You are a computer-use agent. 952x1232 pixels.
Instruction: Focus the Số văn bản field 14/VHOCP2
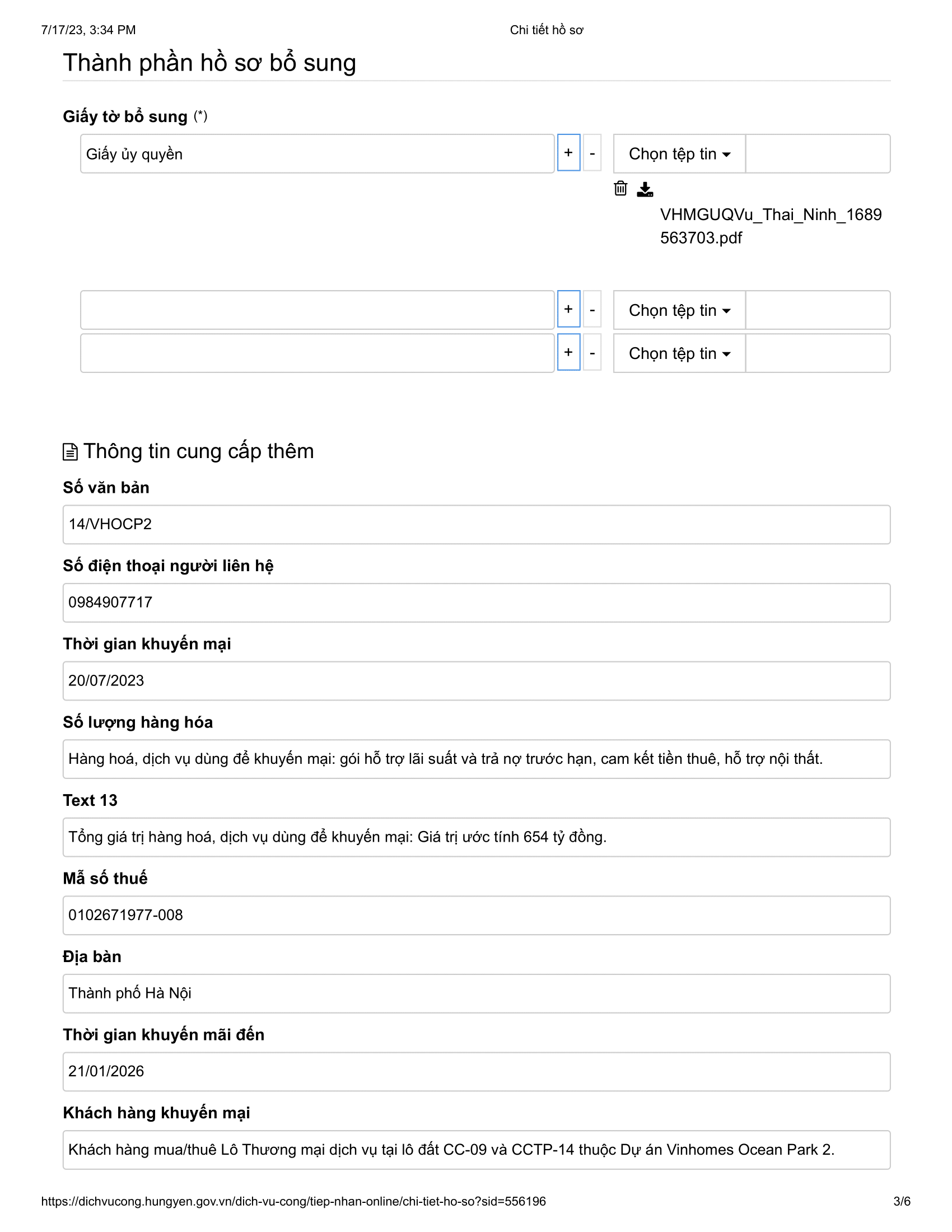(477, 525)
